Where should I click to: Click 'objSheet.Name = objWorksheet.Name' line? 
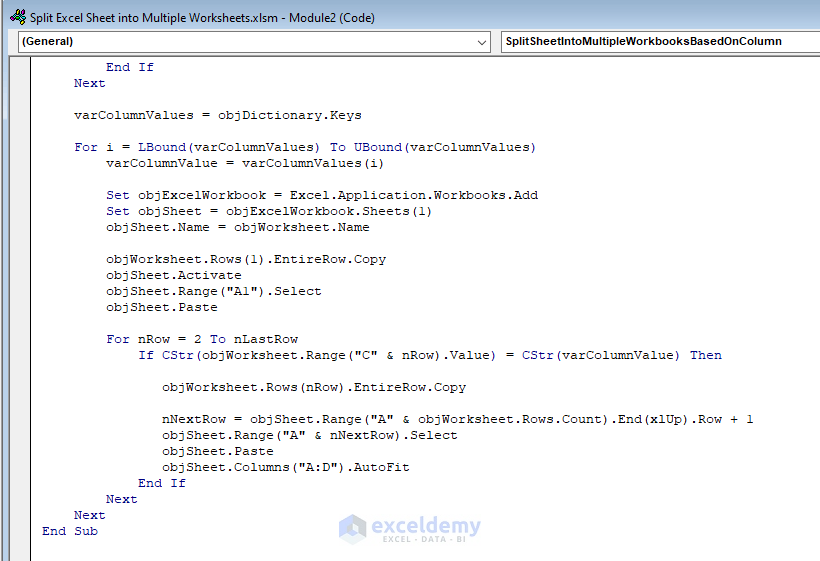click(237, 227)
